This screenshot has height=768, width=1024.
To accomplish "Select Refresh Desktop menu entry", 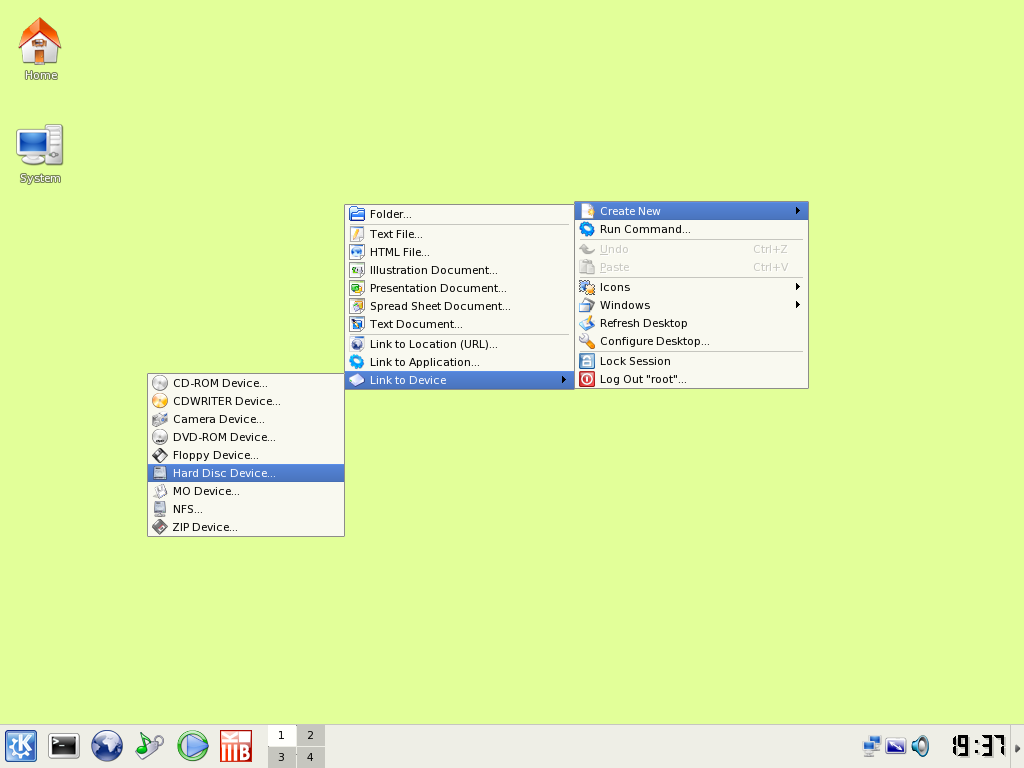I will [692, 323].
